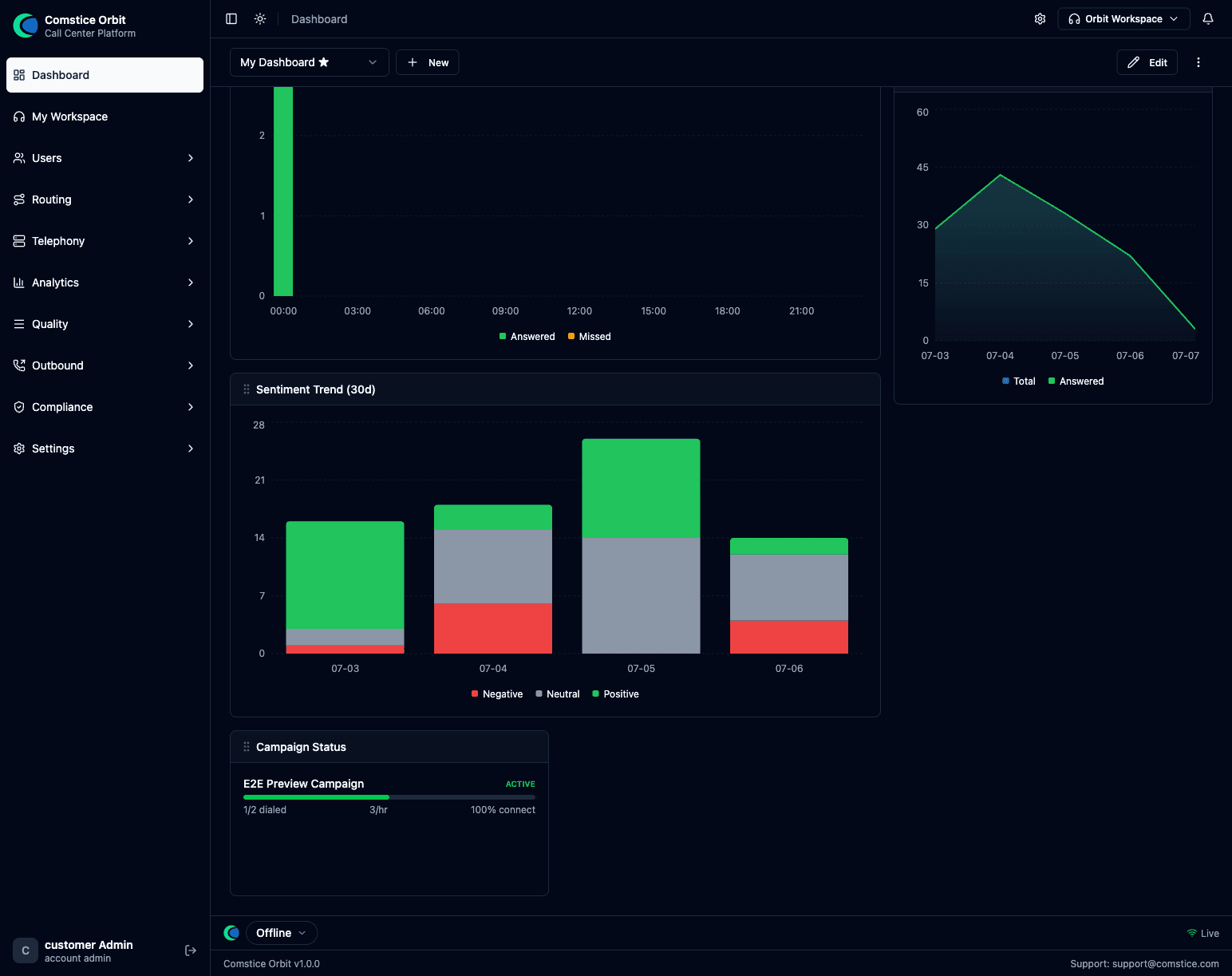Click the Analytics chart icon
Image resolution: width=1232 pixels, height=976 pixels.
[19, 283]
